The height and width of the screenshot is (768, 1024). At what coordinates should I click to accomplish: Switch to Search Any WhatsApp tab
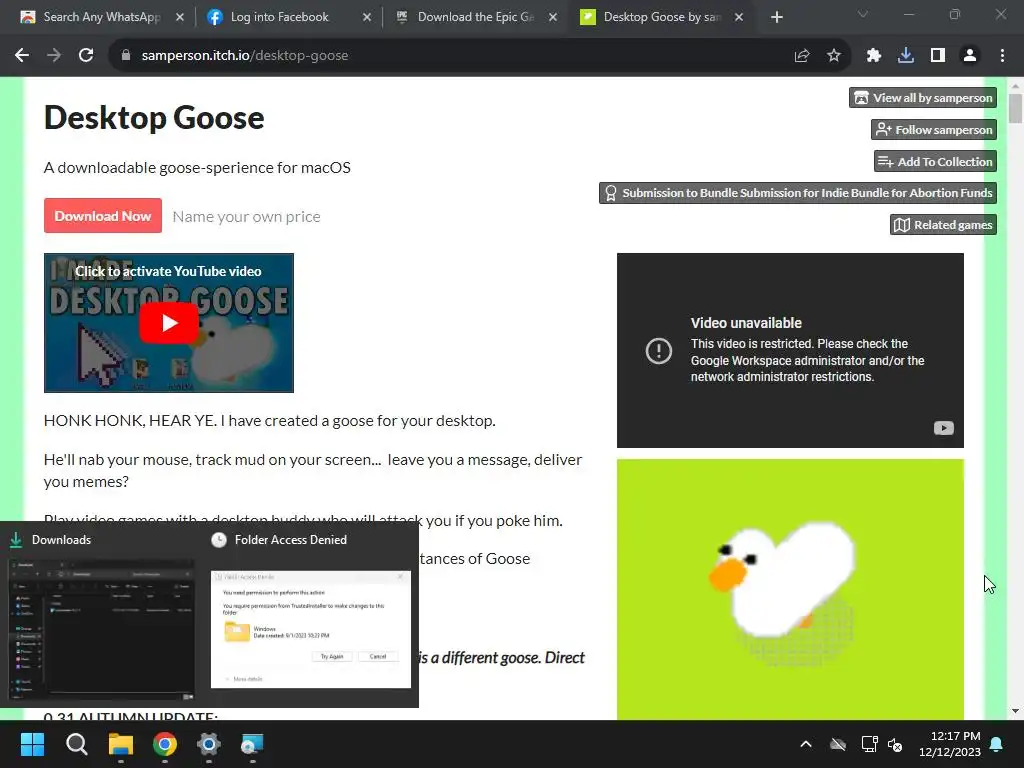point(101,17)
